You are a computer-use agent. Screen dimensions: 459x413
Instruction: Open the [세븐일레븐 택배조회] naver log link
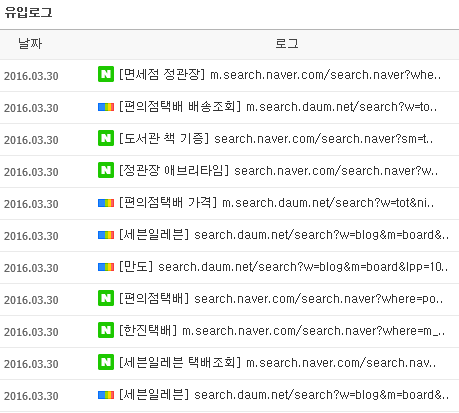pyautogui.click(x=277, y=362)
